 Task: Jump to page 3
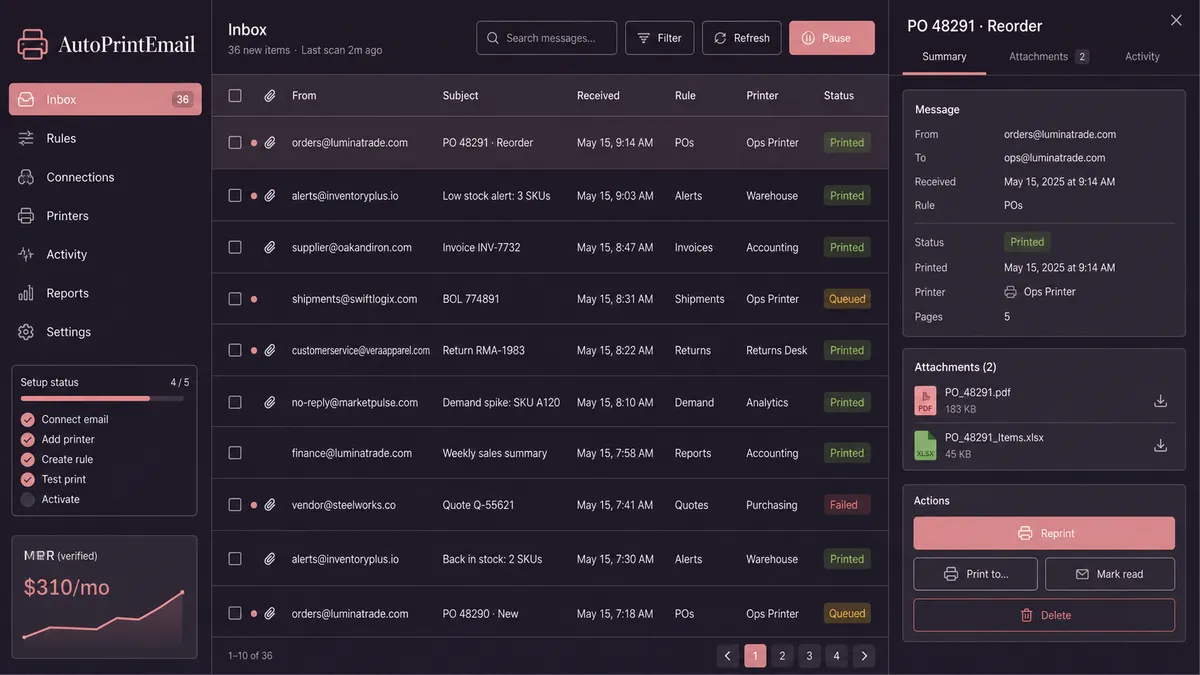(810, 656)
